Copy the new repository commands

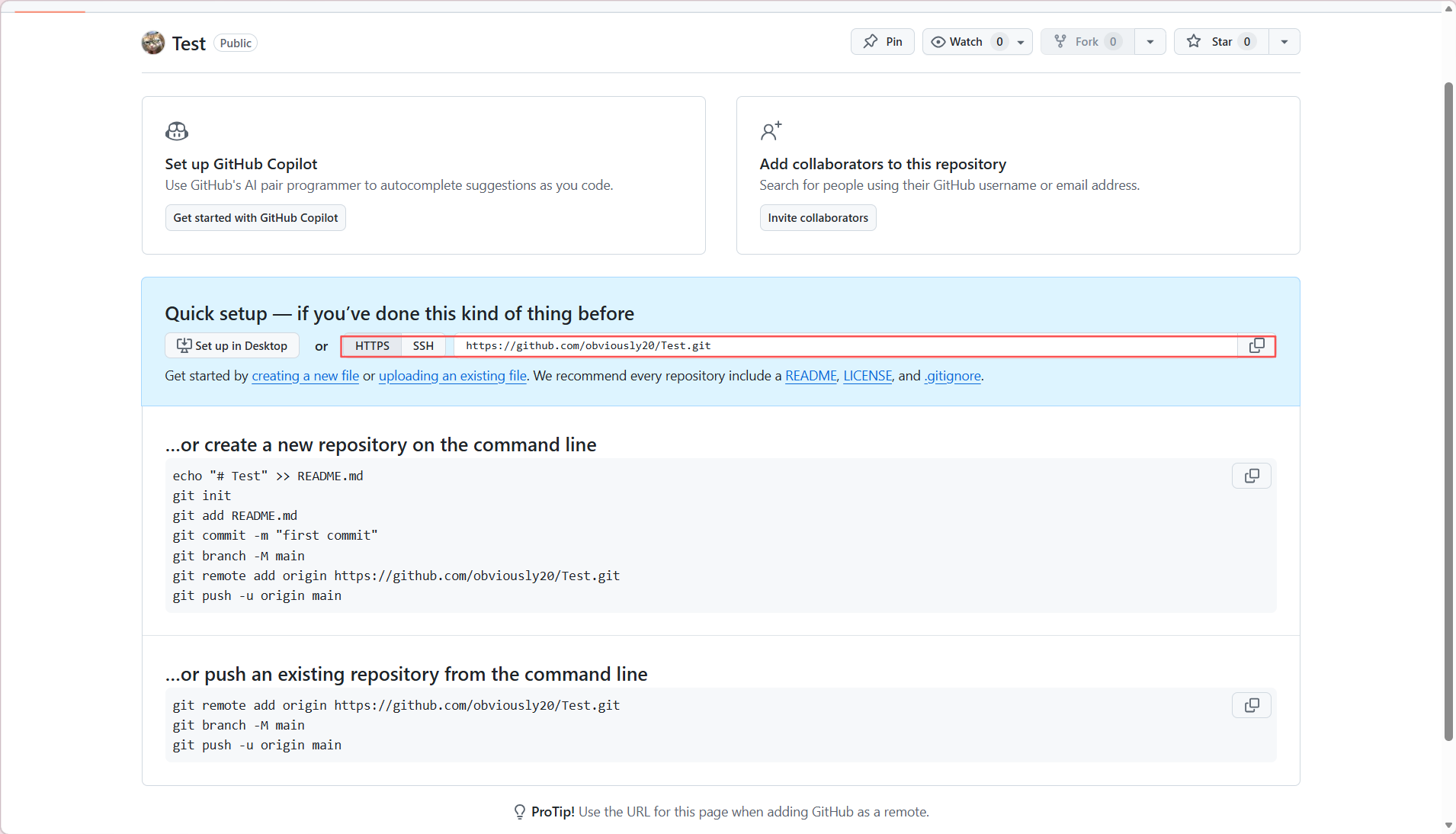[x=1251, y=476]
